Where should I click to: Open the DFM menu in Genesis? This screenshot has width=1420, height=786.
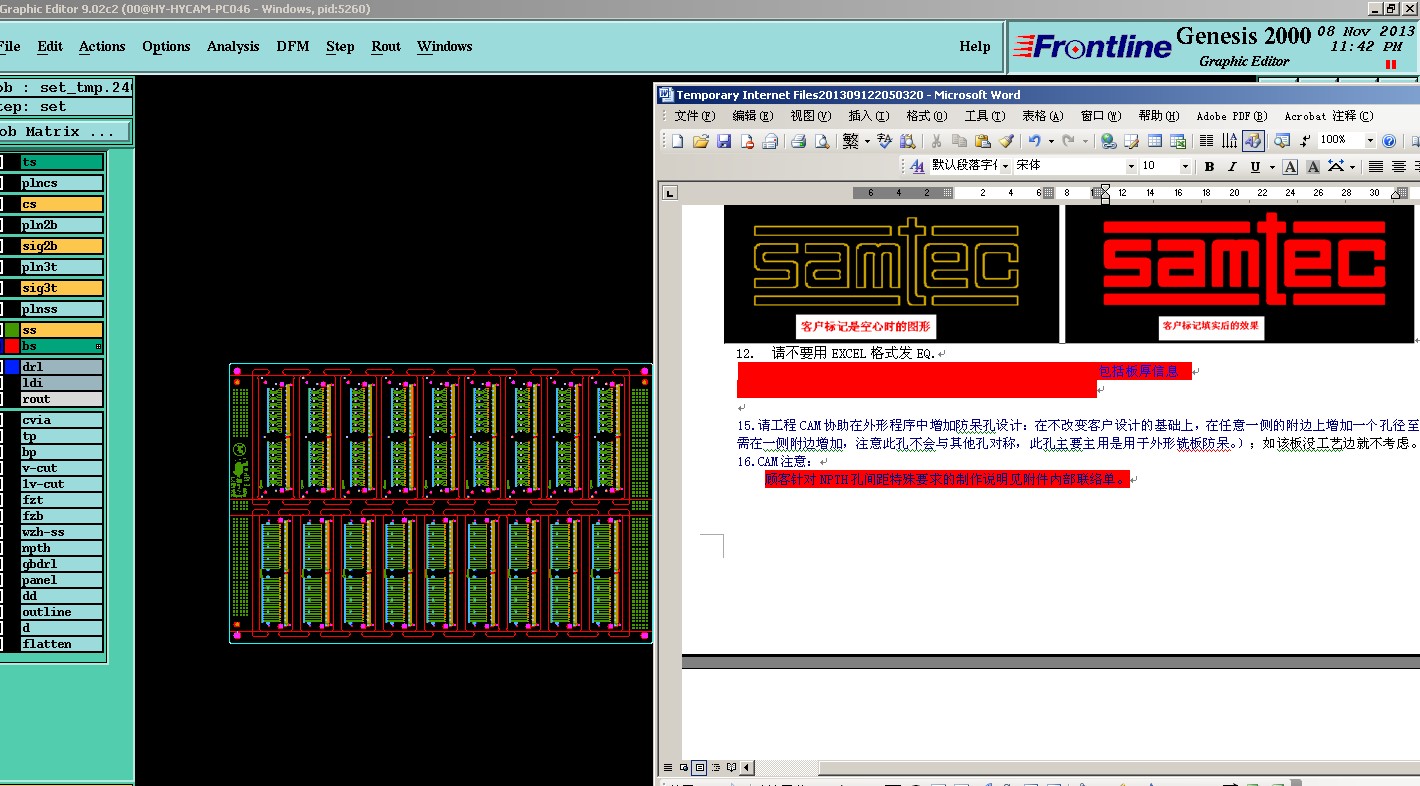pos(293,46)
